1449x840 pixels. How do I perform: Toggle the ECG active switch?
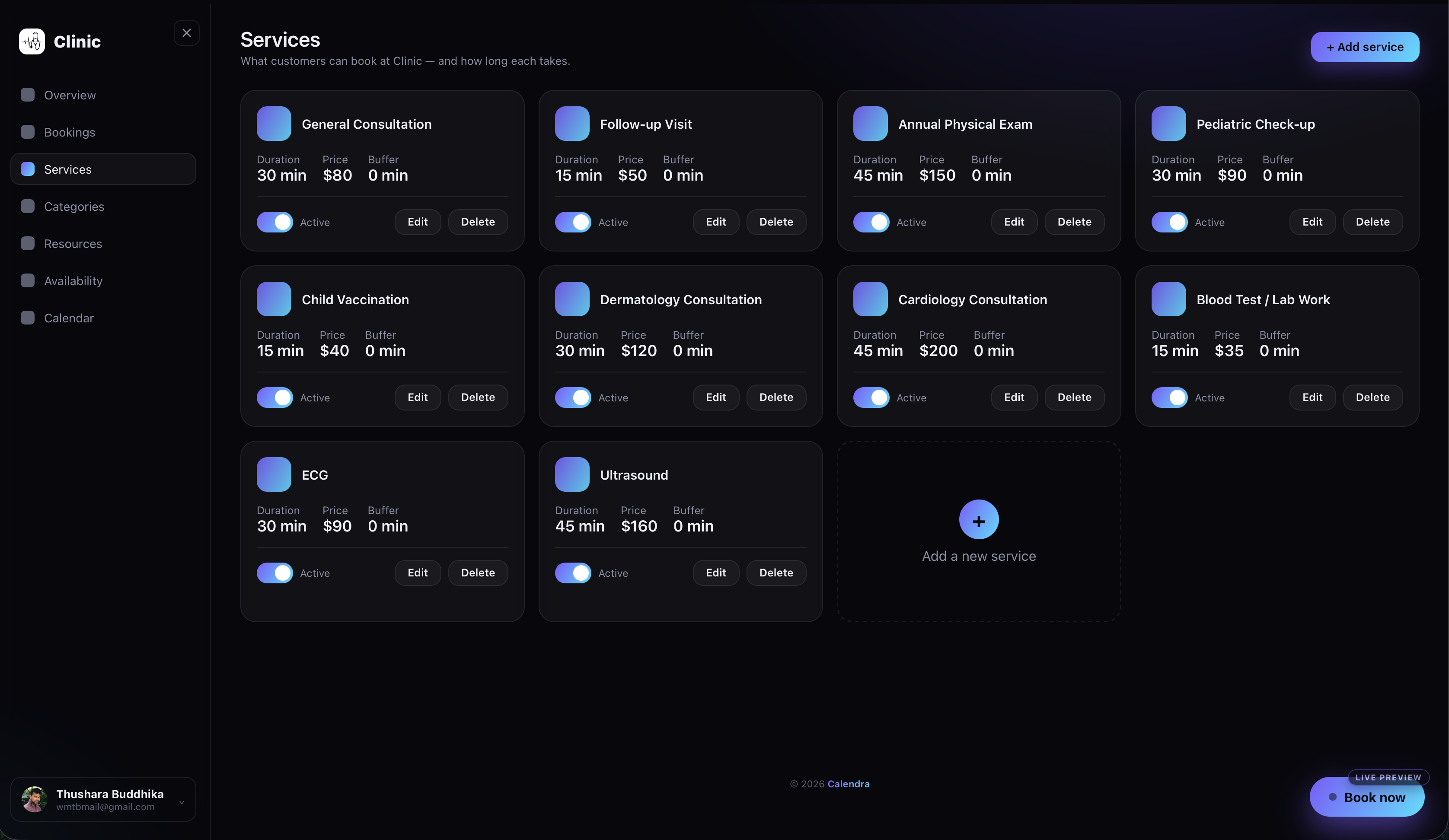coord(275,573)
